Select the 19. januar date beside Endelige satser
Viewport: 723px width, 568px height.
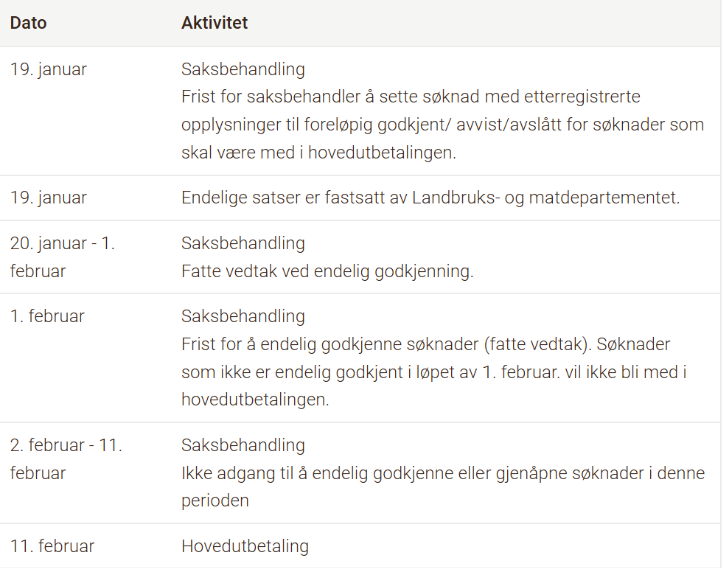(x=48, y=198)
